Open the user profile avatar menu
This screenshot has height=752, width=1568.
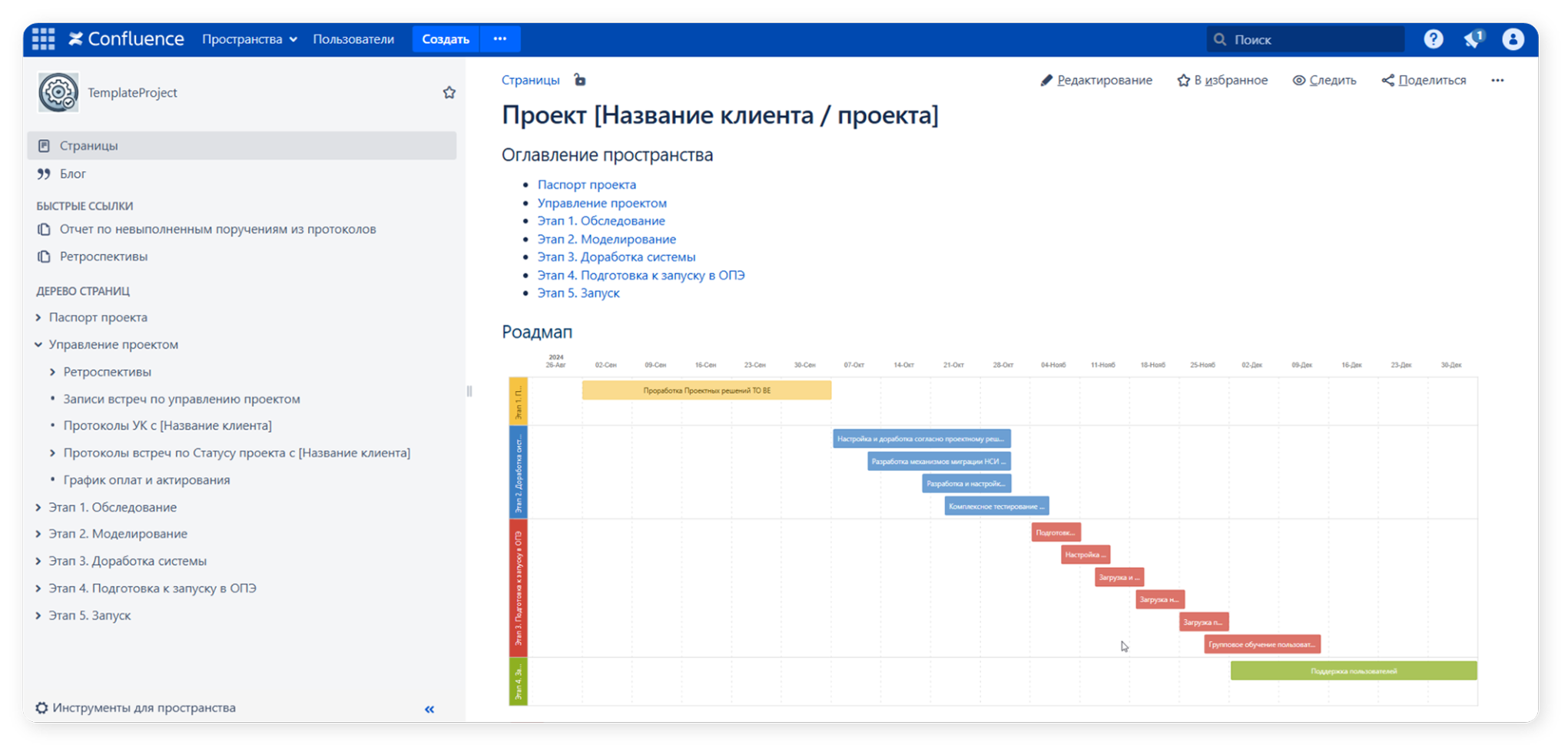1513,39
